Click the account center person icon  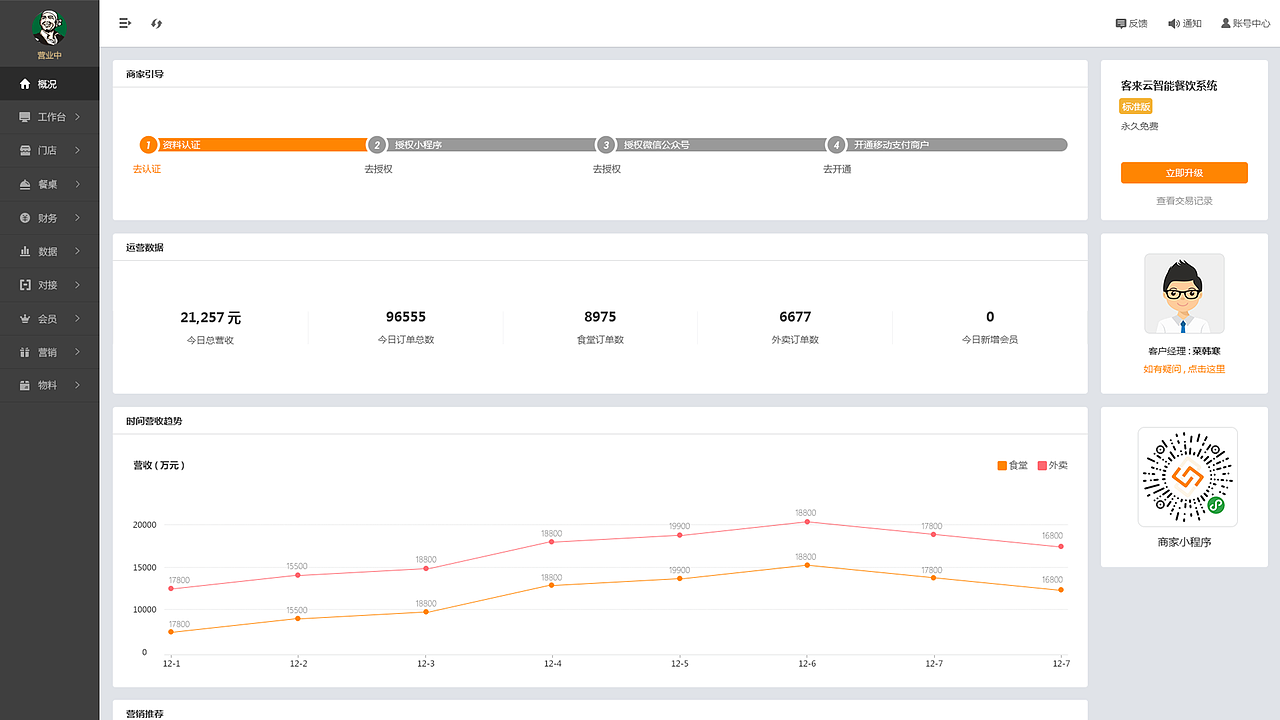click(1226, 23)
